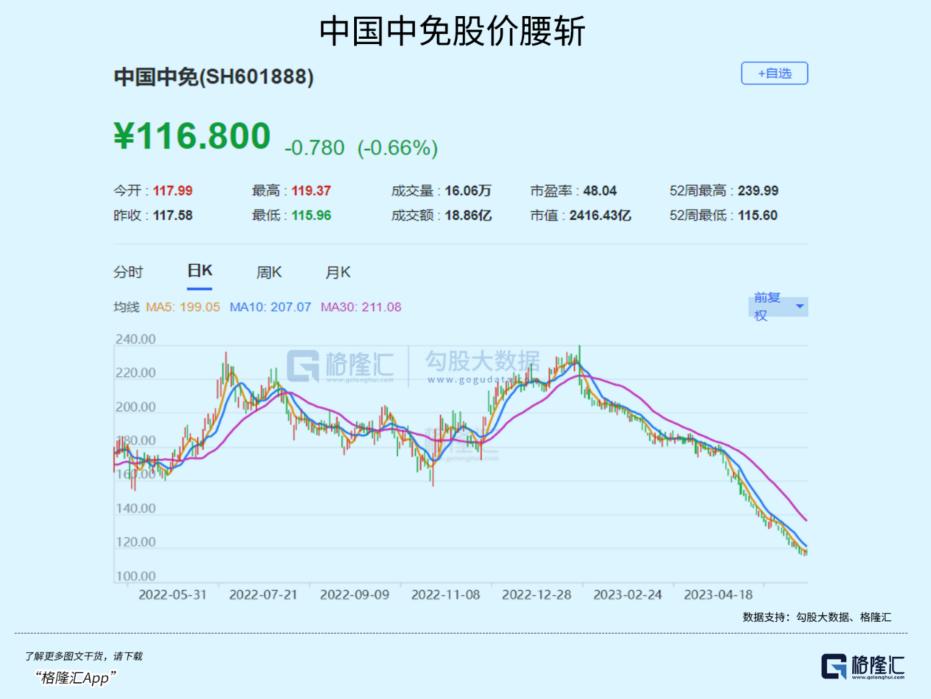Click y-axis label 120.00
The width and height of the screenshot is (931, 699).
[135, 542]
